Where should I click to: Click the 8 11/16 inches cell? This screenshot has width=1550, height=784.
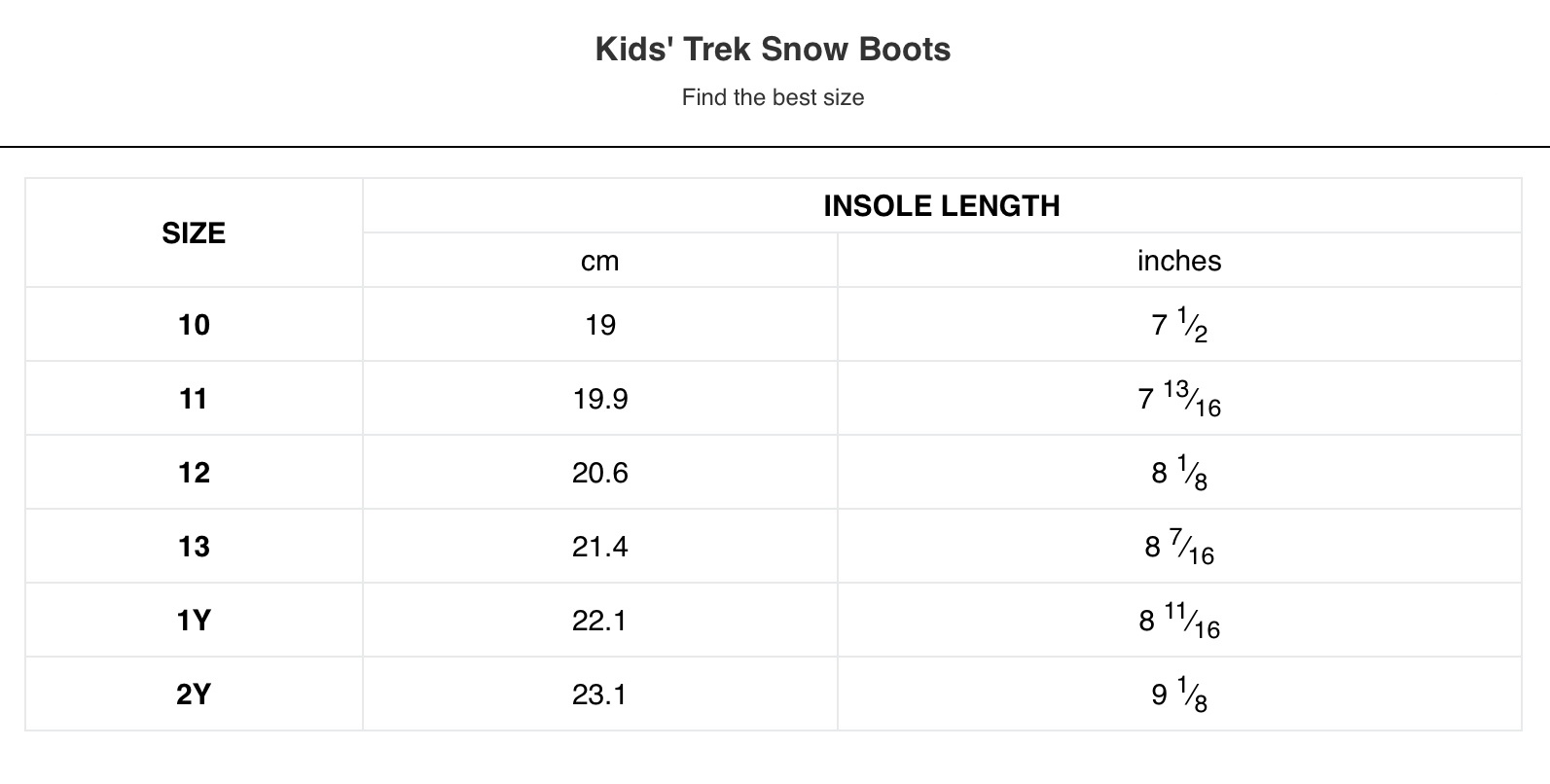pos(1179,621)
